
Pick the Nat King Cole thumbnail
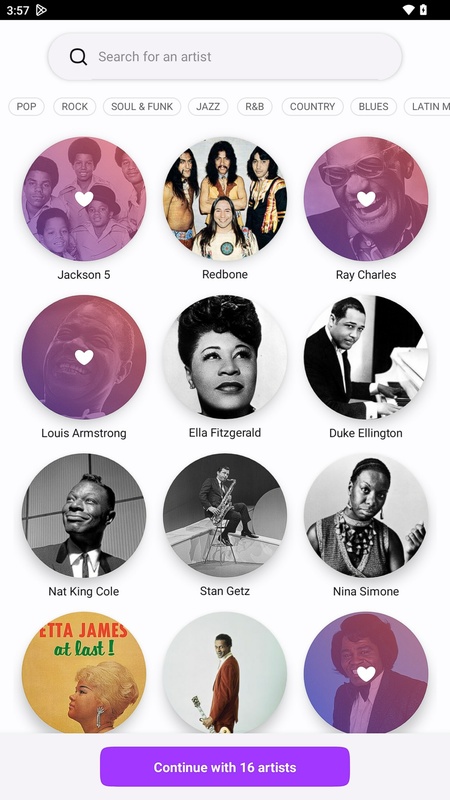[84, 515]
